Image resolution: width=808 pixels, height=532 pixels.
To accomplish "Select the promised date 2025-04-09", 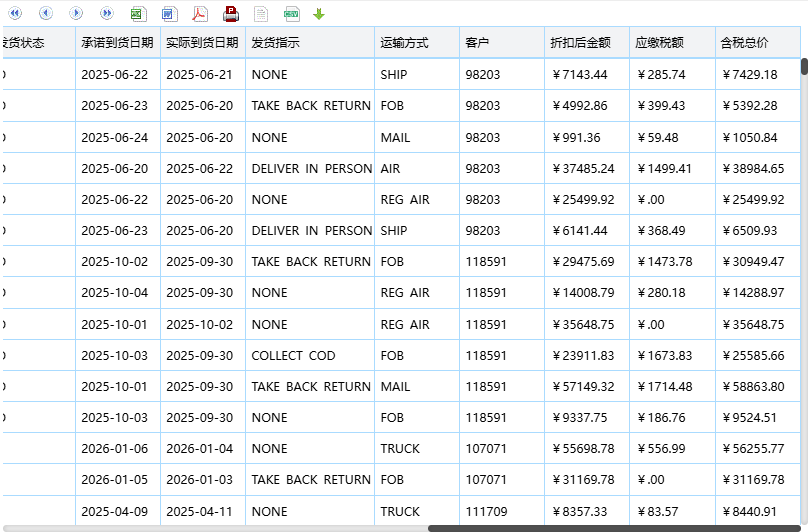I will (118, 511).
